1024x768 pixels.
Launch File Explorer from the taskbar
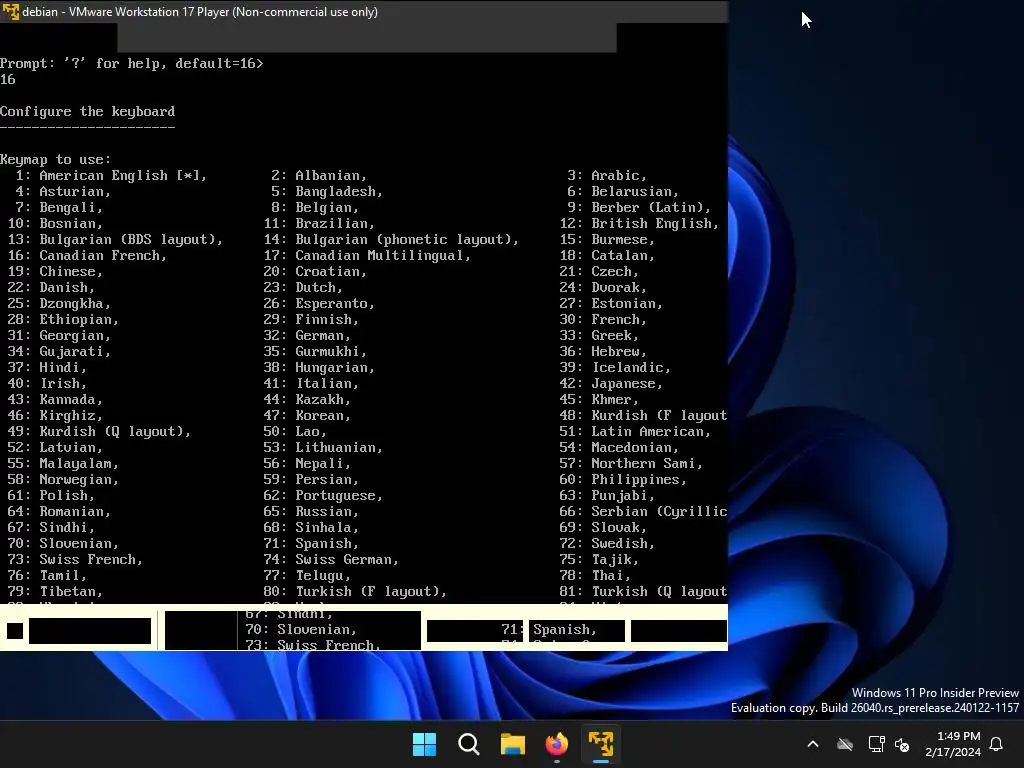click(513, 744)
